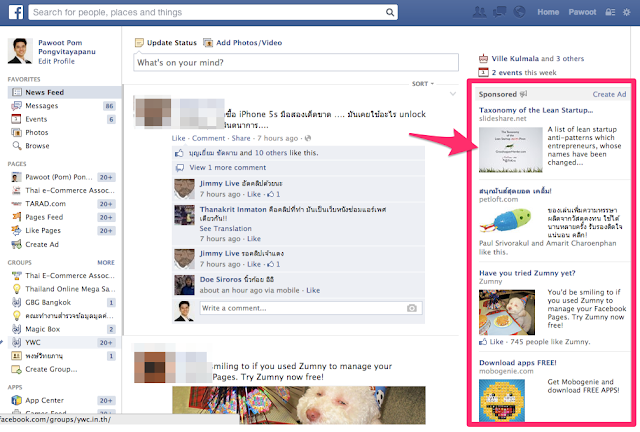
Task: Click Doe Siroros commenter name
Action: (x=220, y=279)
